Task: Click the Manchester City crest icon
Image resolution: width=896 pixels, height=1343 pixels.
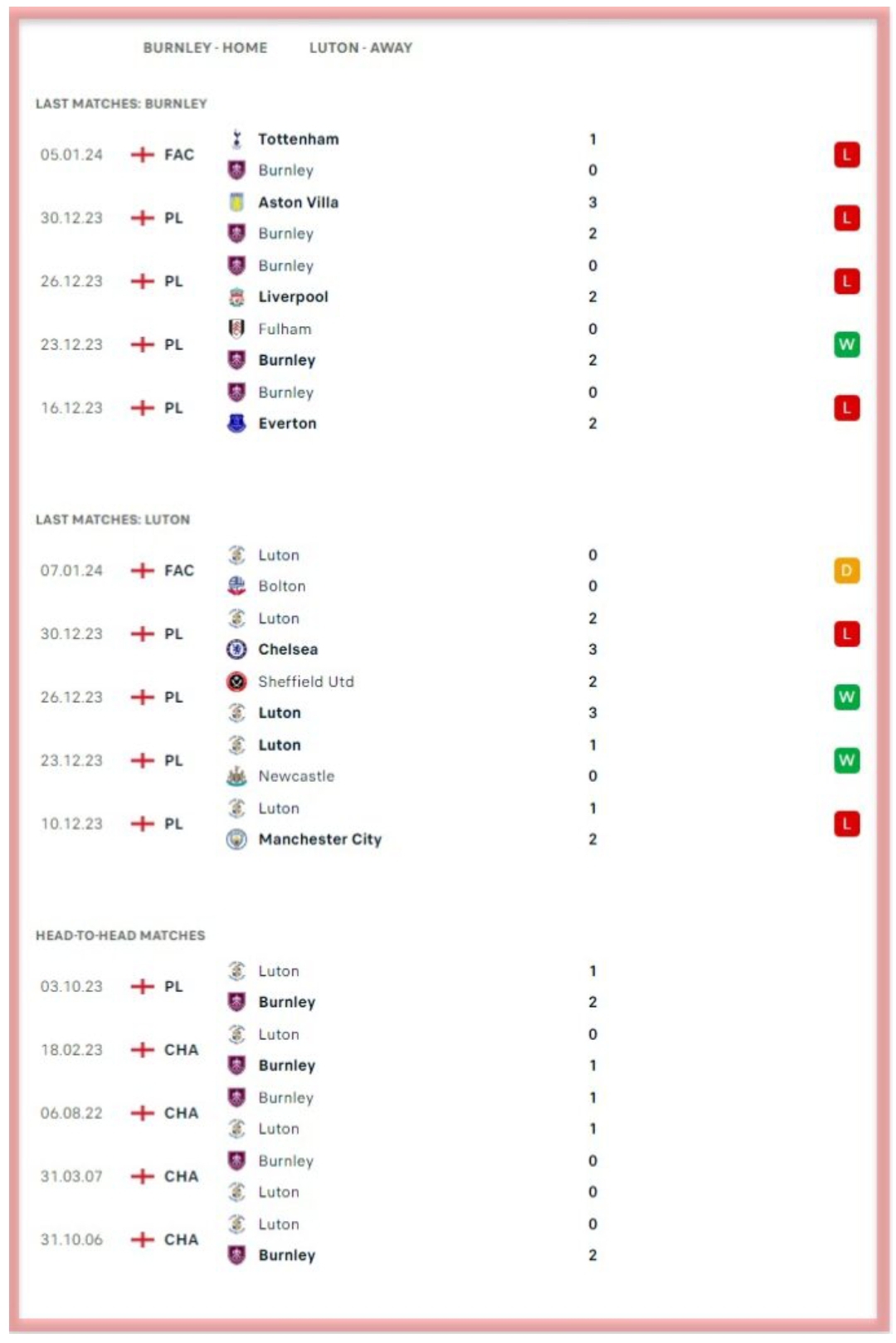Action: point(236,839)
